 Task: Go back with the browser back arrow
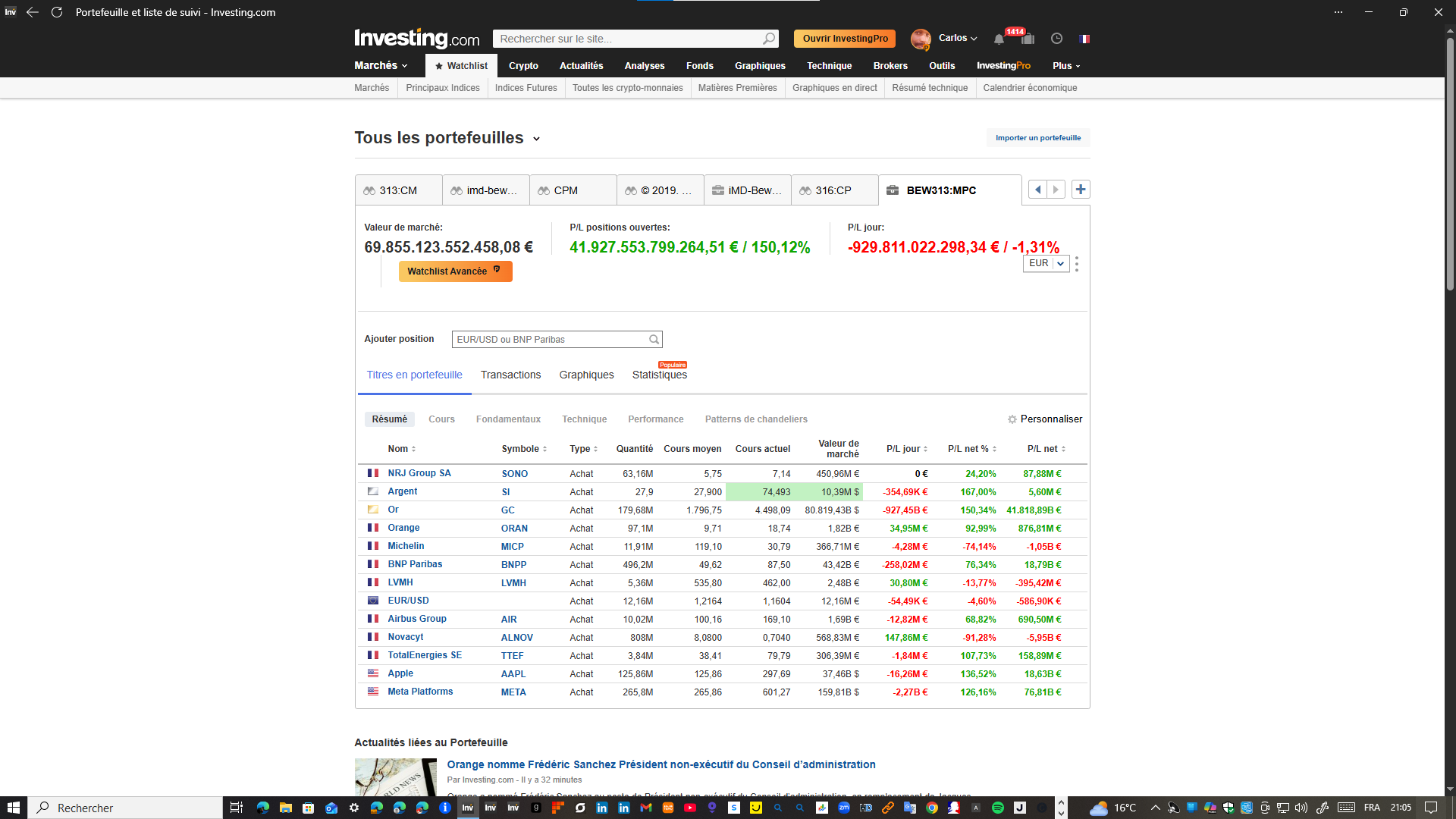coord(33,12)
